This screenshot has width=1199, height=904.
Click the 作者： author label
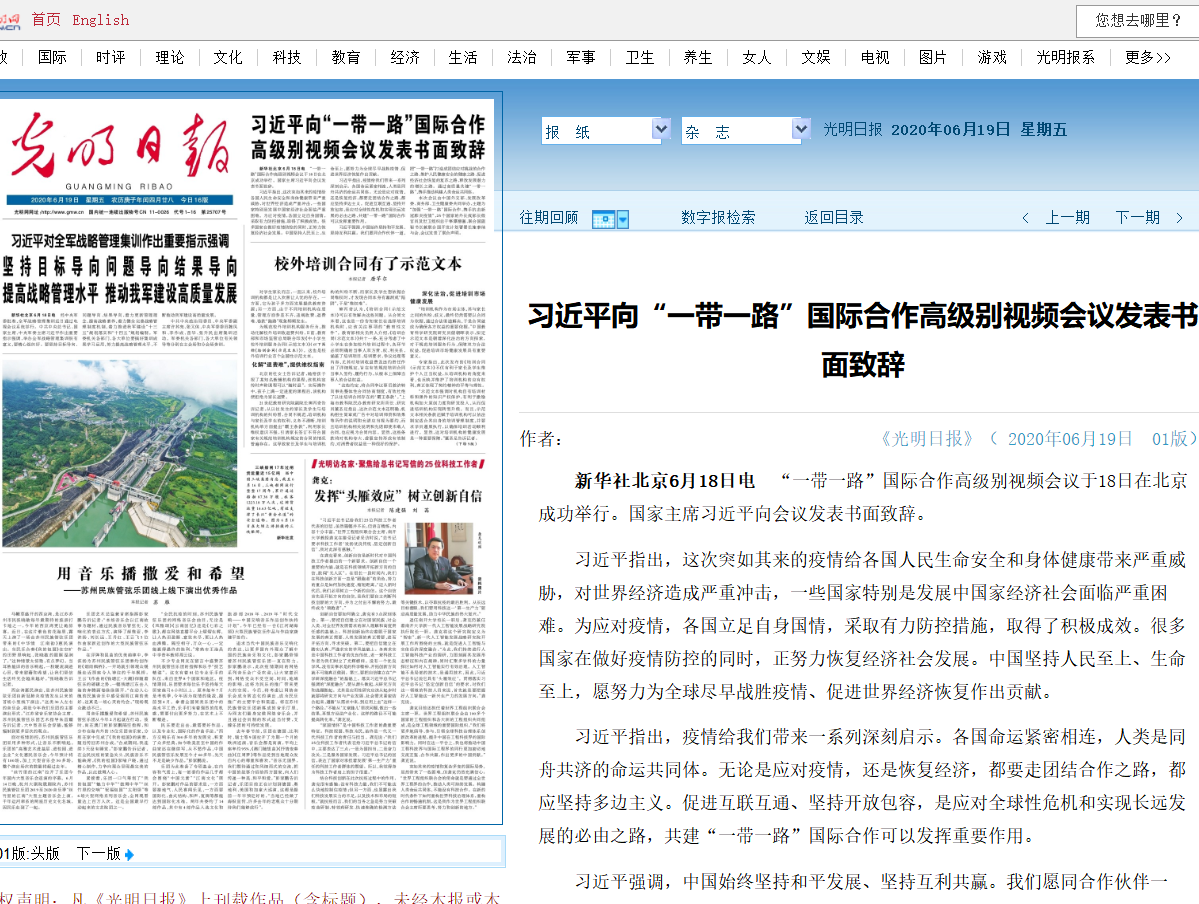coord(541,438)
